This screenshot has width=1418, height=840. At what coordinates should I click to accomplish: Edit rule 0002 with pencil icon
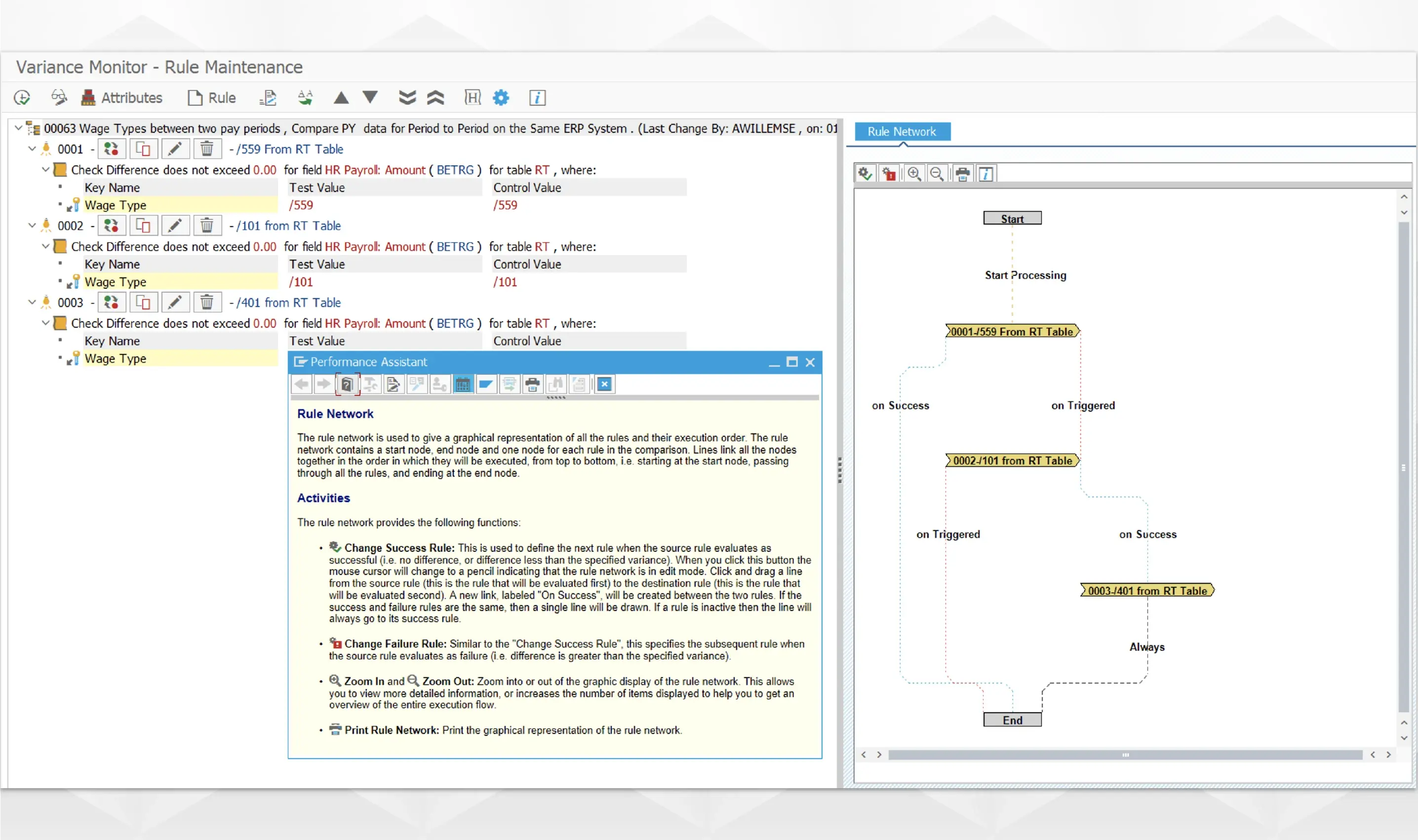tap(175, 226)
